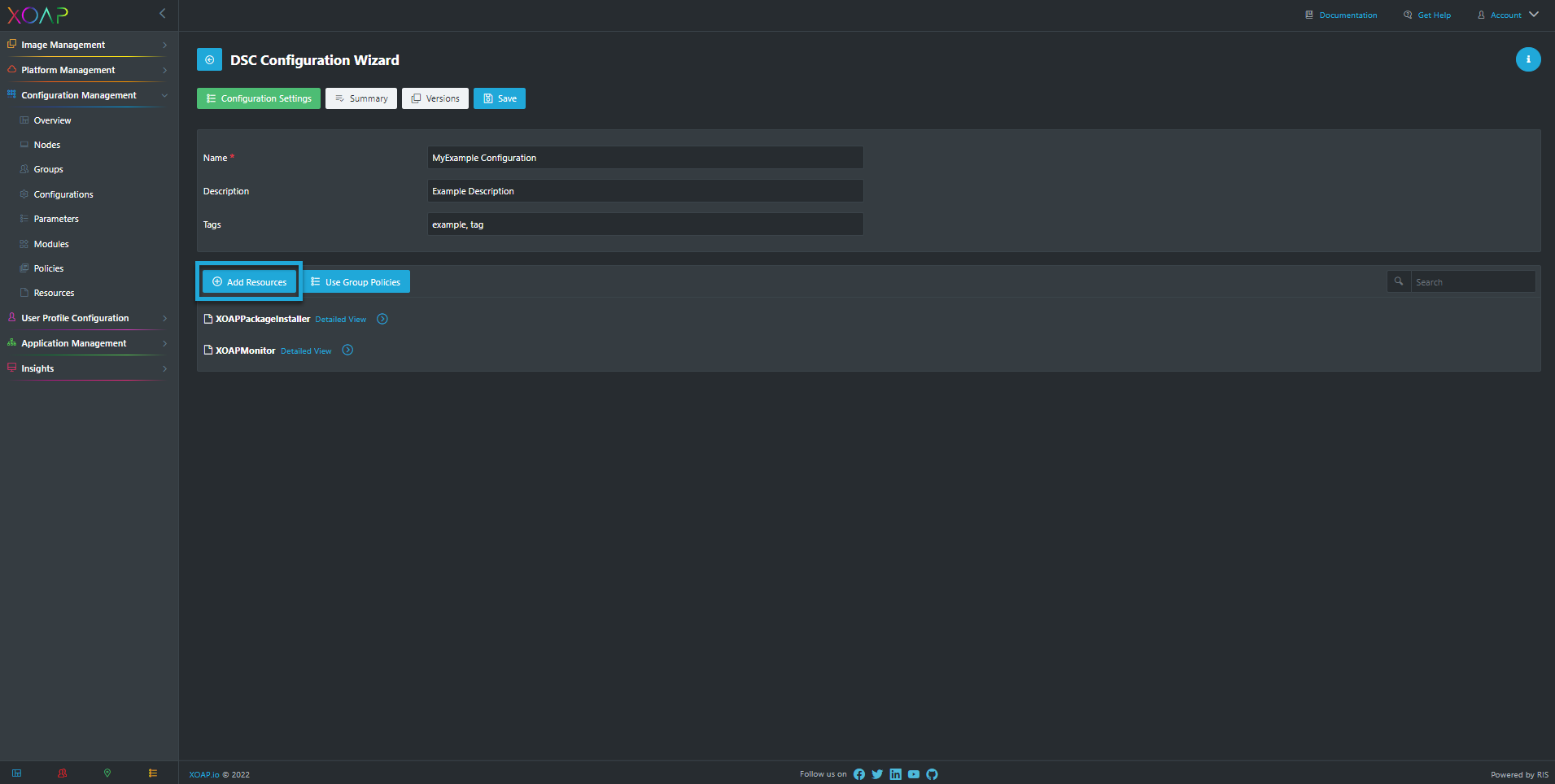
Task: Collapse Configuration Management menu chevron
Action: point(164,95)
